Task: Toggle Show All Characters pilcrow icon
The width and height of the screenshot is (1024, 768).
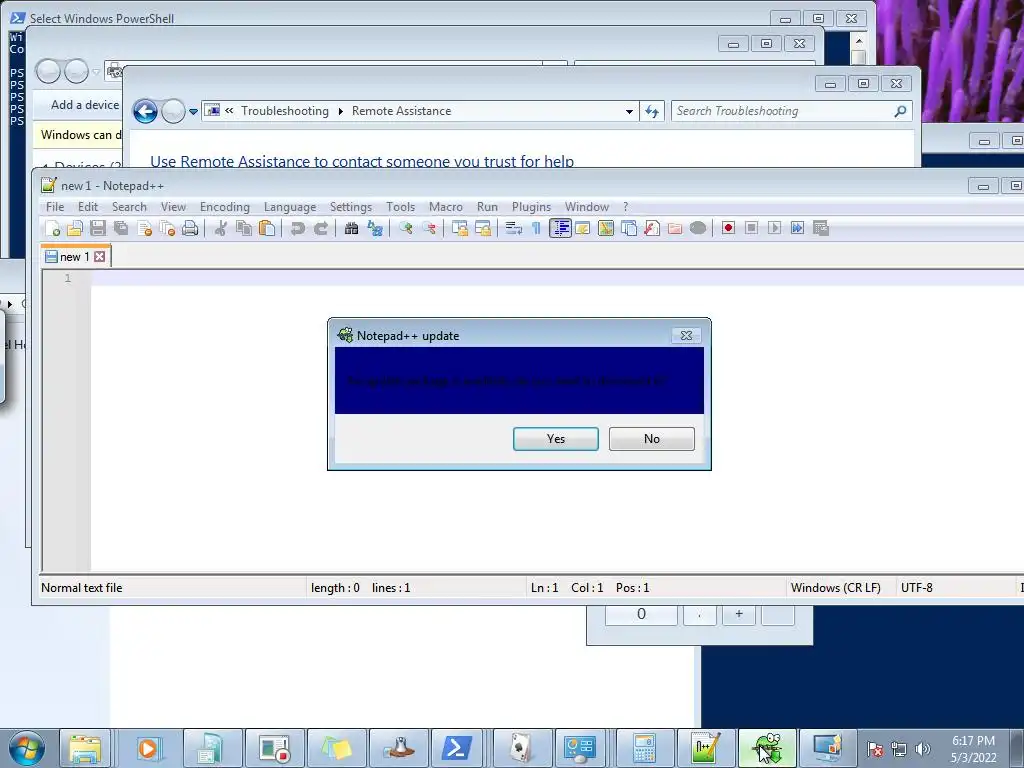Action: [x=536, y=228]
